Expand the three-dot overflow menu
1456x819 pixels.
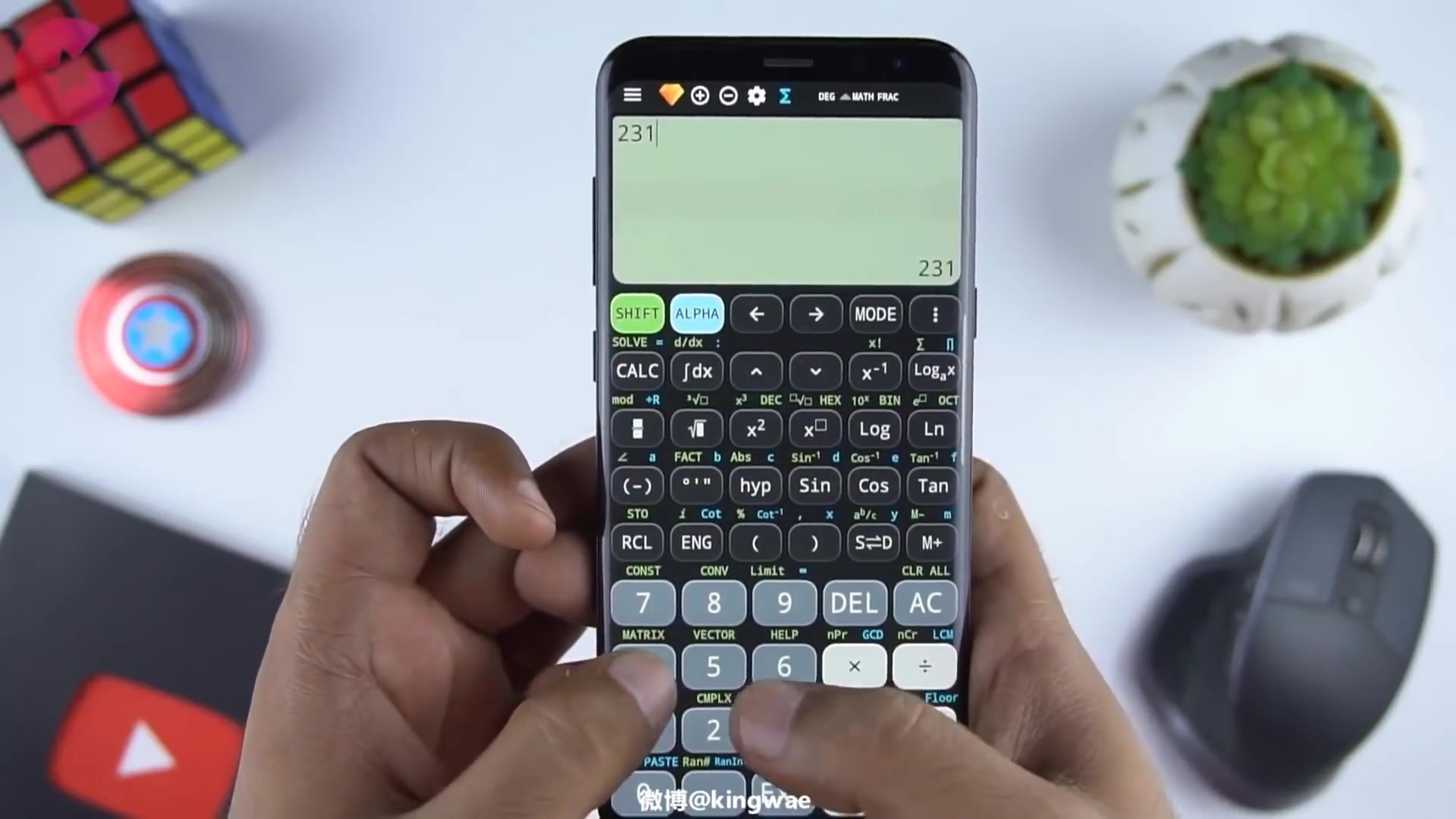(x=935, y=314)
